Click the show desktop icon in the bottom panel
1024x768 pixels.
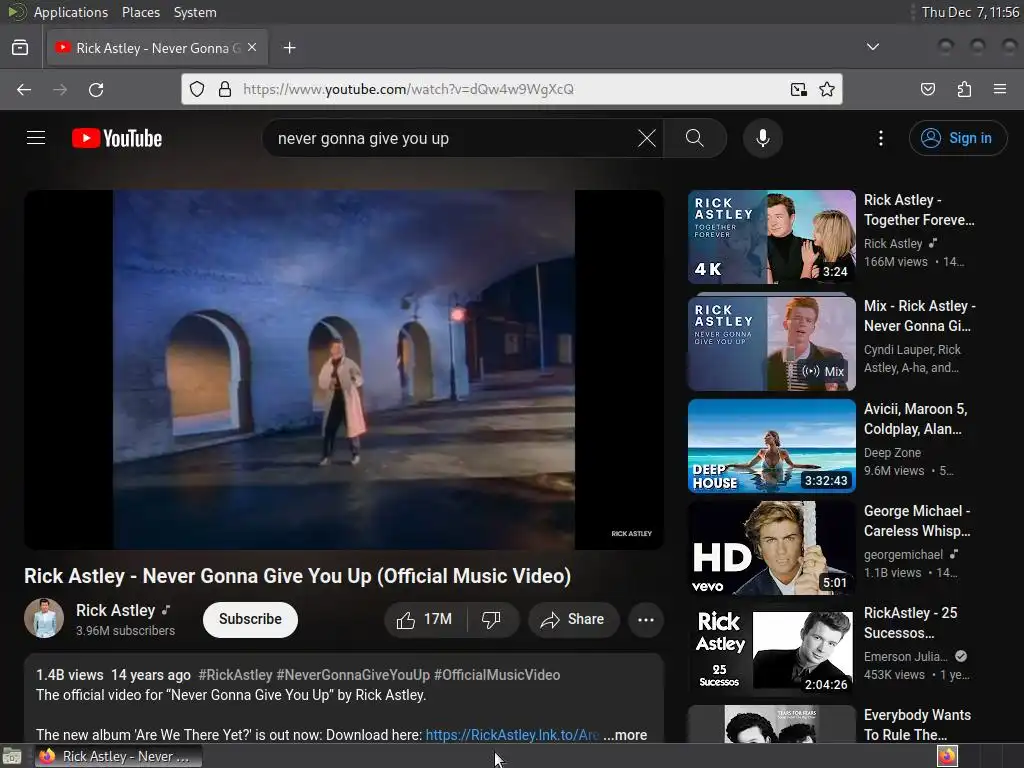pos(12,756)
